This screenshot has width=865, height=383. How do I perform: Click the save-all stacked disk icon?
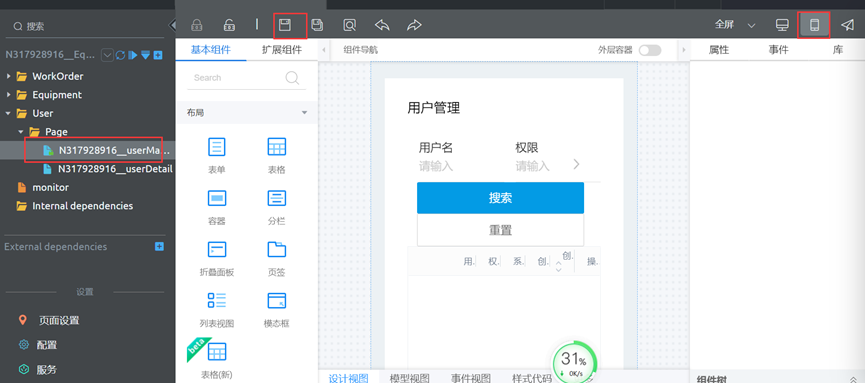pyautogui.click(x=317, y=24)
